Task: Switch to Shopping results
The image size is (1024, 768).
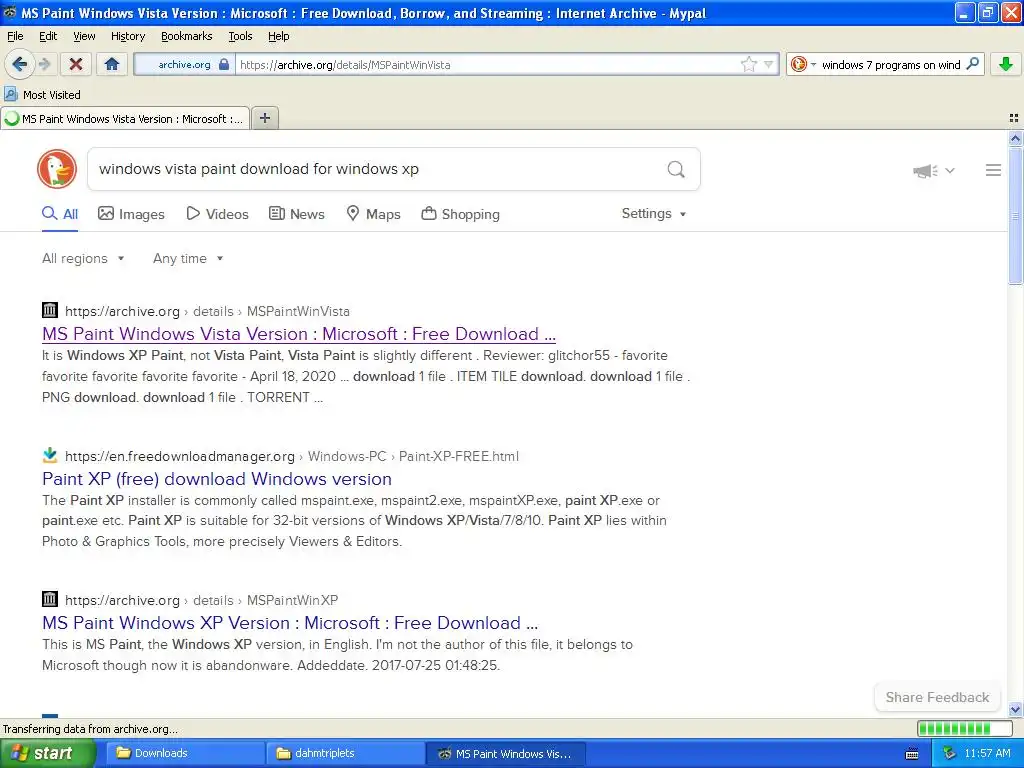Action: 460,214
